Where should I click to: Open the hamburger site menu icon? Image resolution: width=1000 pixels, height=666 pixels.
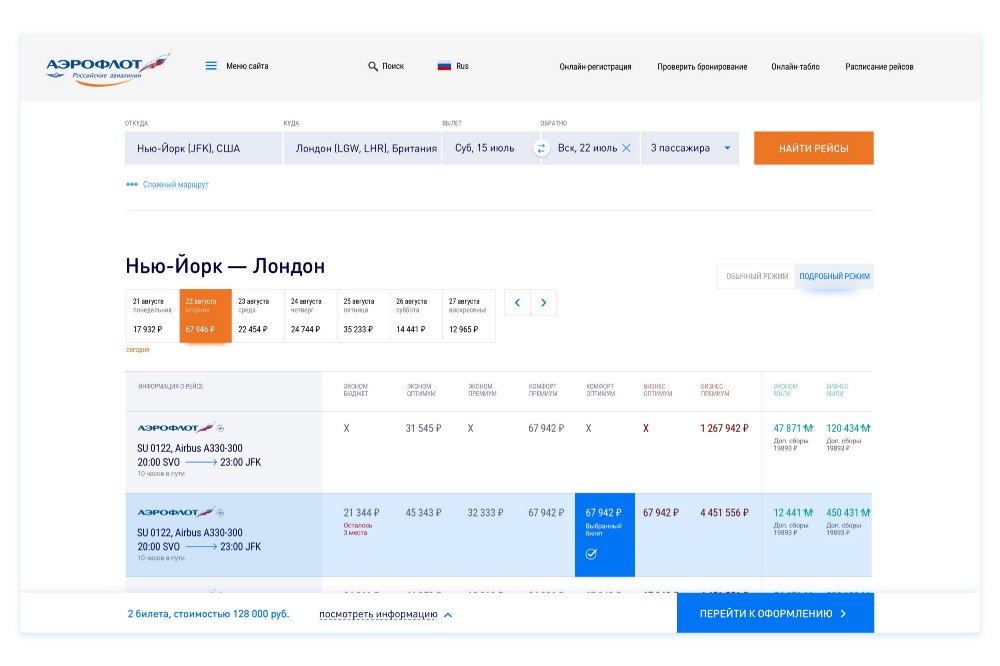click(211, 66)
